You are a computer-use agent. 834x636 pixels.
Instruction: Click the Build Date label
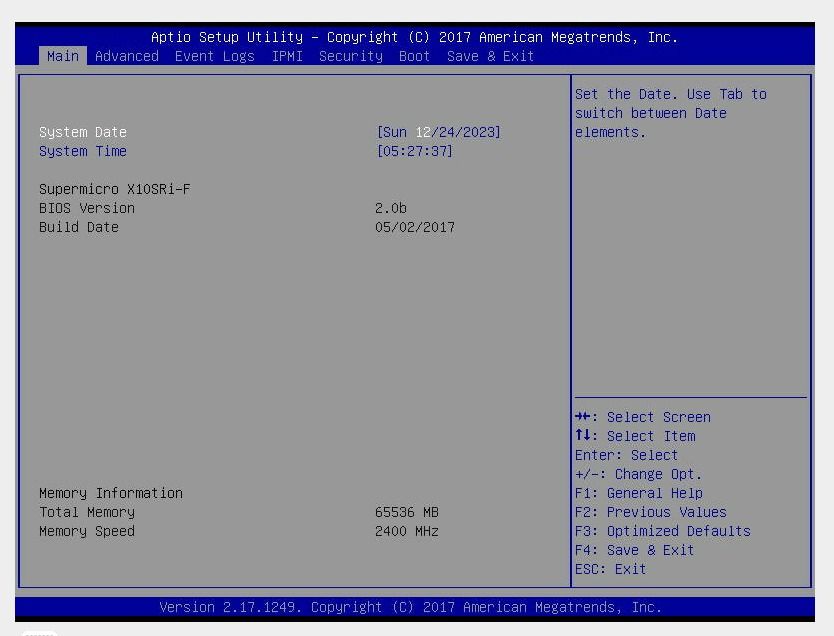pyautogui.click(x=79, y=227)
